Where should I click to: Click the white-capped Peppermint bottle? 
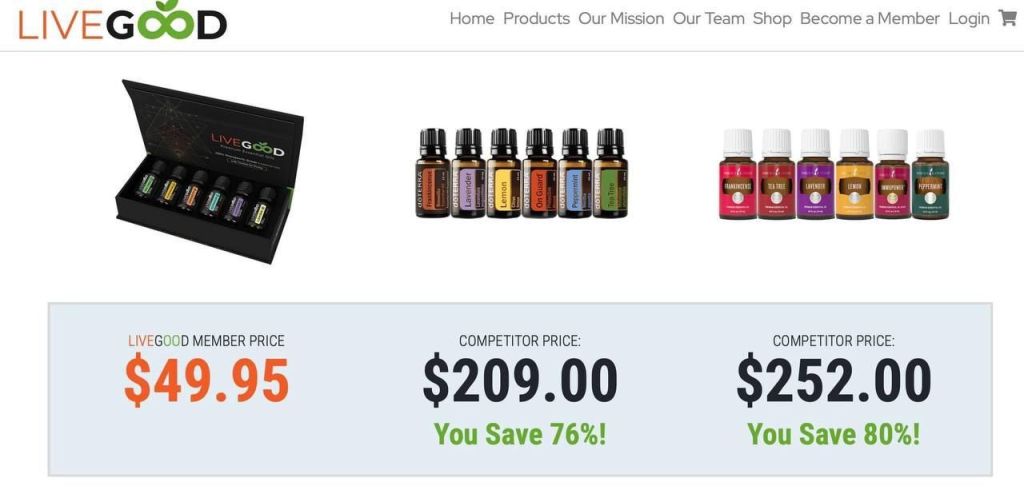tap(930, 174)
